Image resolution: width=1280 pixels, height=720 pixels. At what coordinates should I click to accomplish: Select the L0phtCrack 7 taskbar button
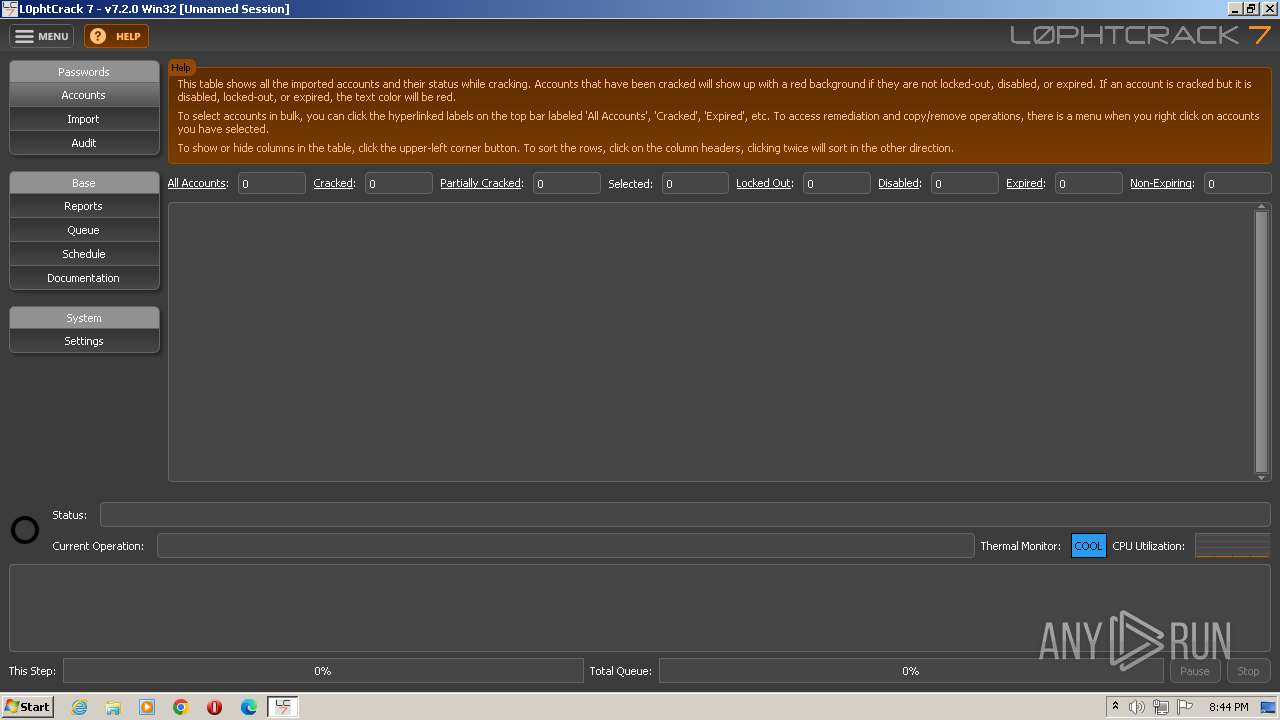283,707
